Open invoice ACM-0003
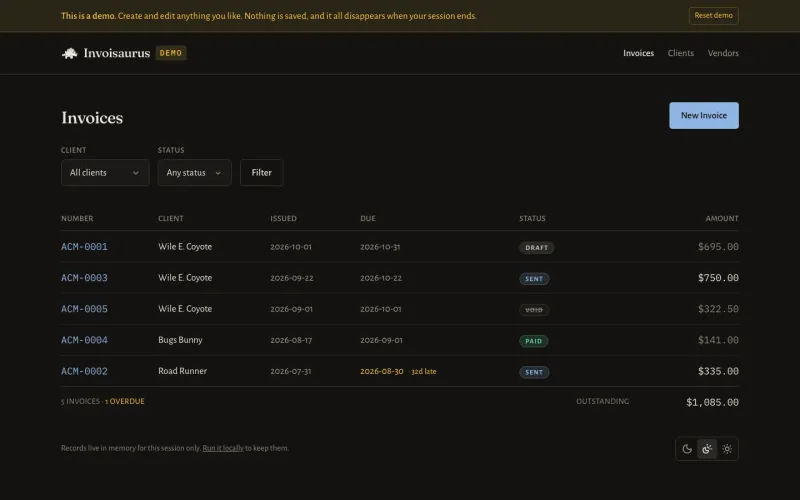Screen dimensions: 800x500 (84, 278)
